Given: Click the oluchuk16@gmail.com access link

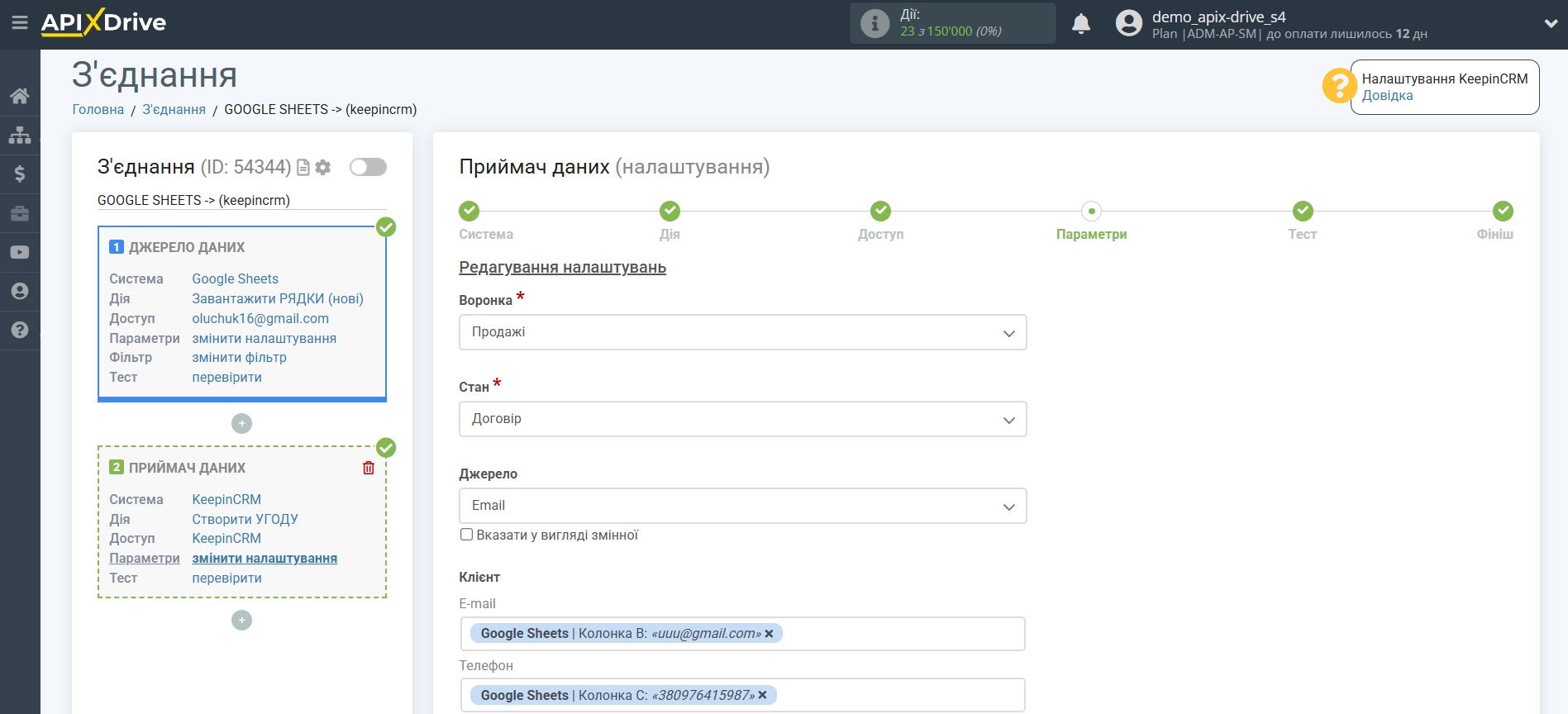Looking at the screenshot, I should point(260,318).
